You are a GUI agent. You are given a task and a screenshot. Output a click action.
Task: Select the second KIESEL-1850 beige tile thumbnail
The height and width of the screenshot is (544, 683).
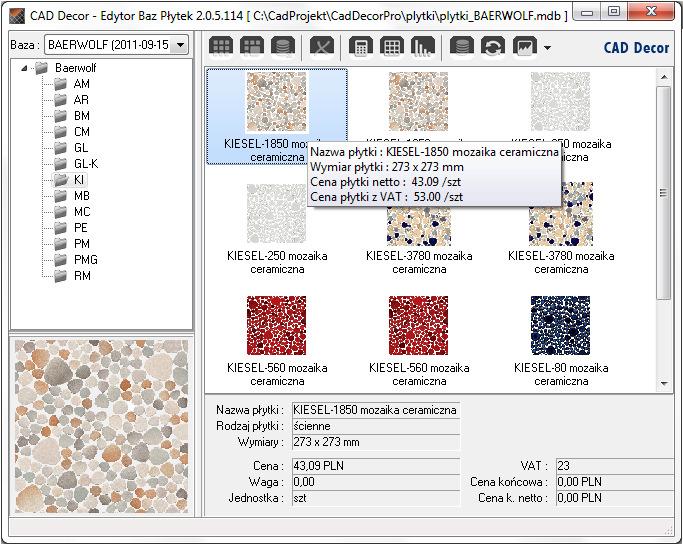[x=419, y=102]
